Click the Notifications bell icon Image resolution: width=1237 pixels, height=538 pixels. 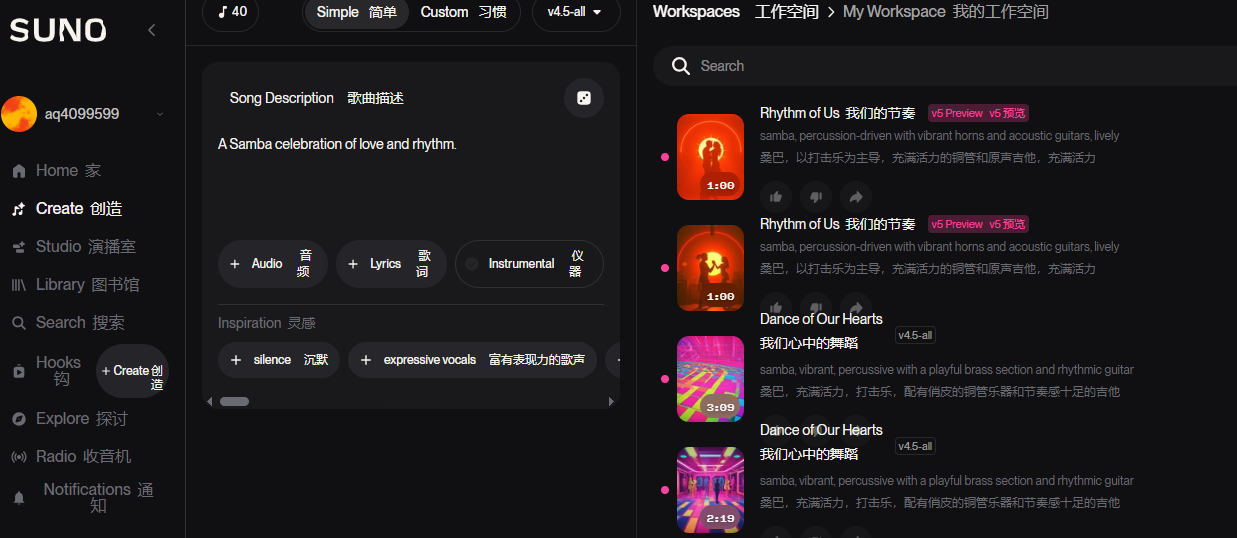click(x=18, y=497)
